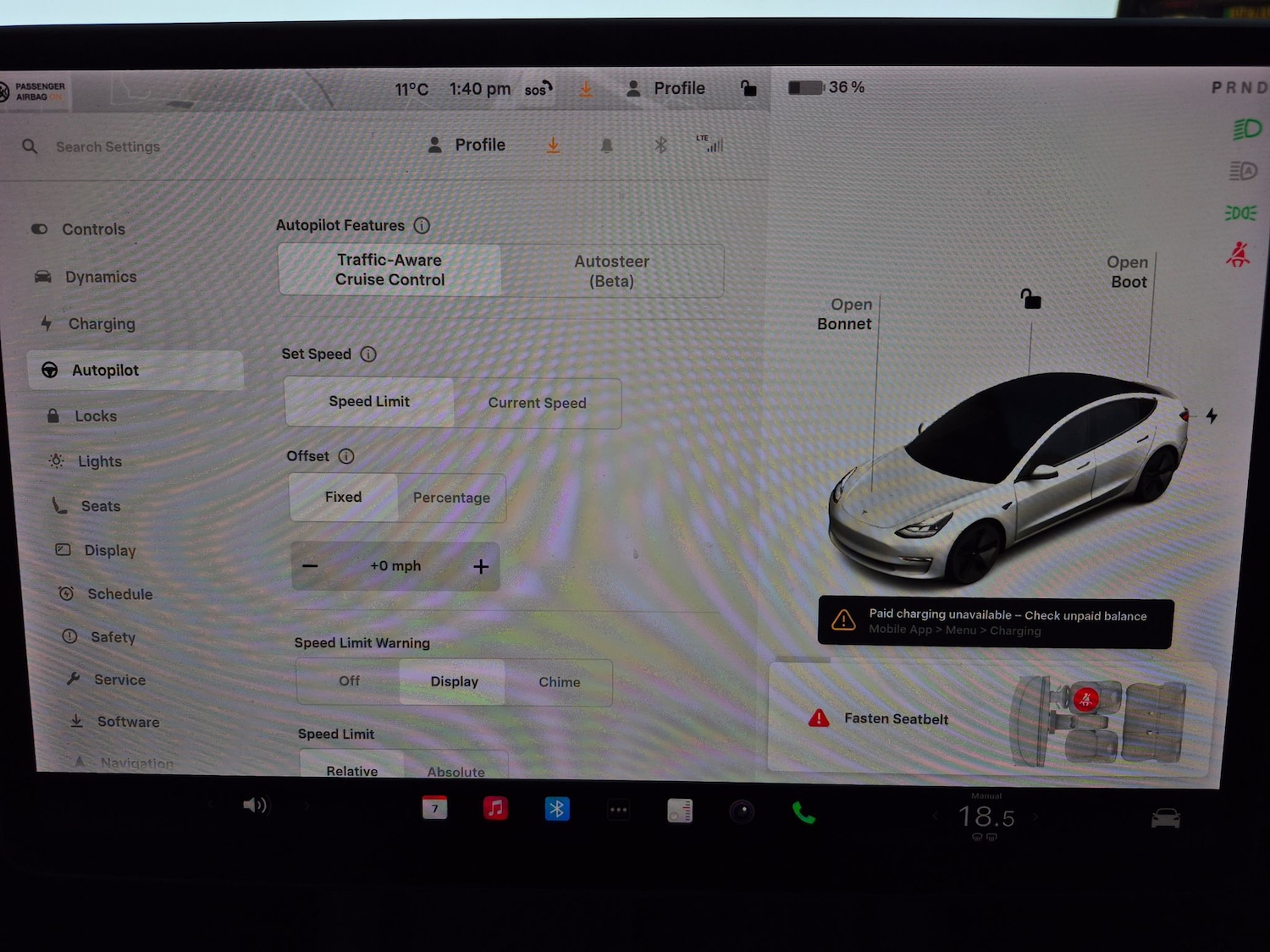Viewport: 1270px width, 952px height.
Task: Set speed source to Current Speed
Action: tap(537, 403)
